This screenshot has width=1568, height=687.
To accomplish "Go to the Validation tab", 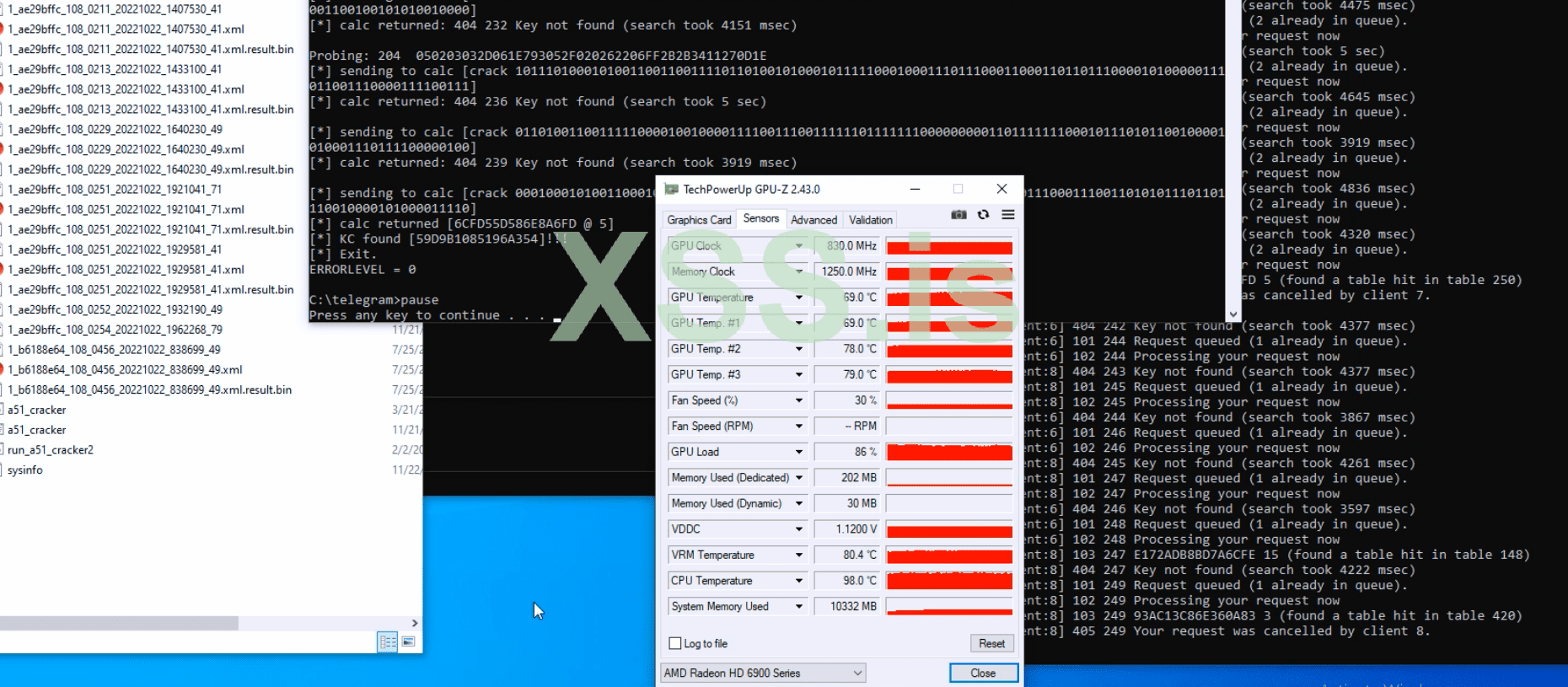I will pyautogui.click(x=871, y=220).
